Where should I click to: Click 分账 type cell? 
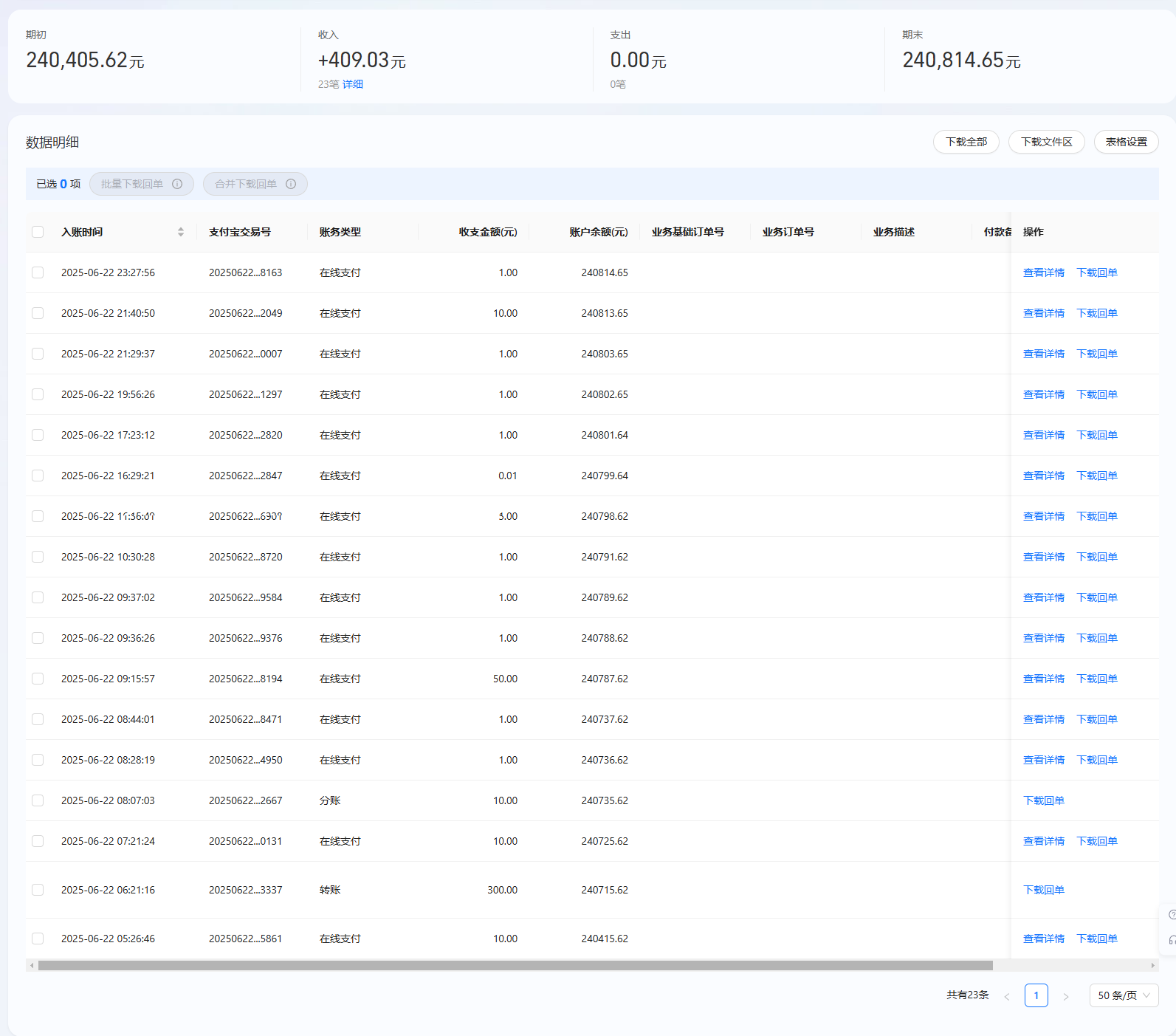point(330,800)
